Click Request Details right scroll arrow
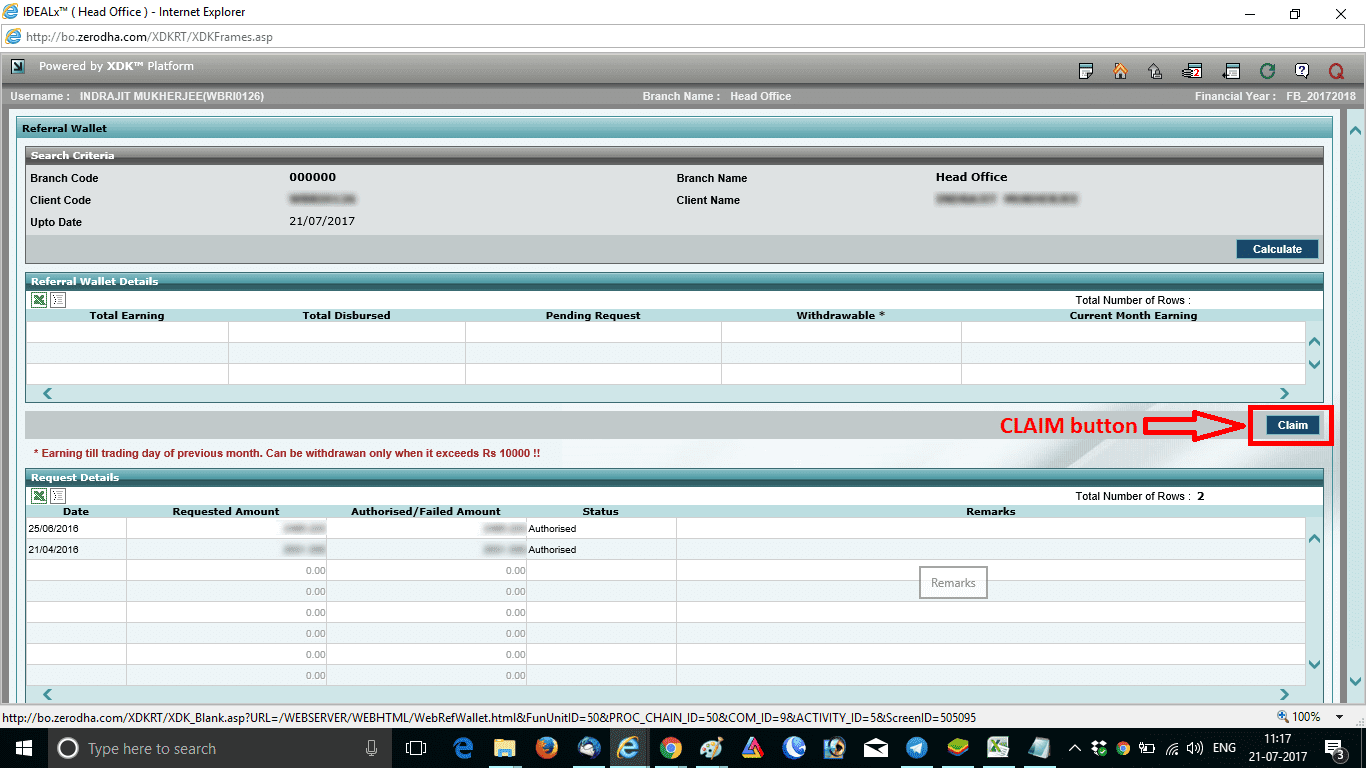Image resolution: width=1366 pixels, height=768 pixels. (1285, 694)
